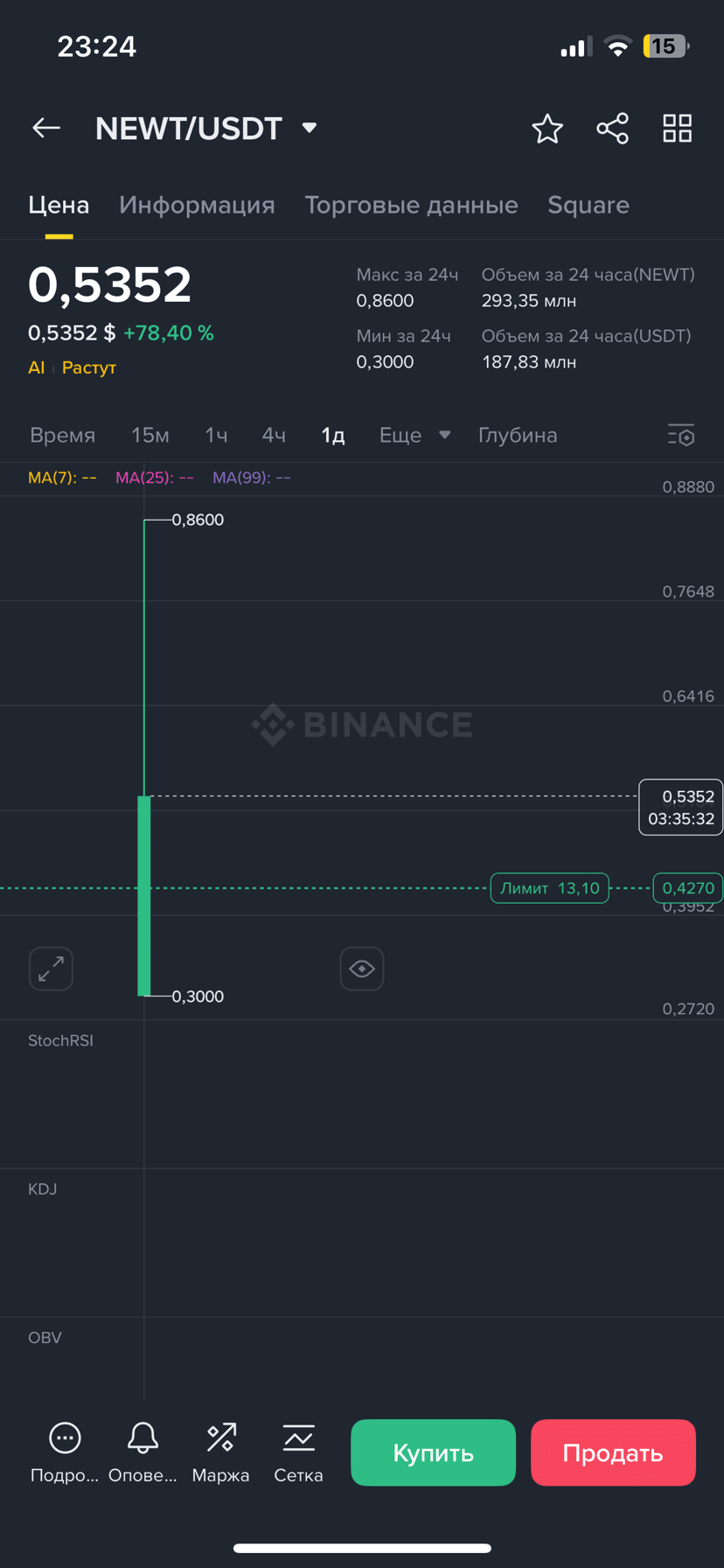Tap the battery indicator in status bar
Viewport: 724px width, 1568px height.
666,46
